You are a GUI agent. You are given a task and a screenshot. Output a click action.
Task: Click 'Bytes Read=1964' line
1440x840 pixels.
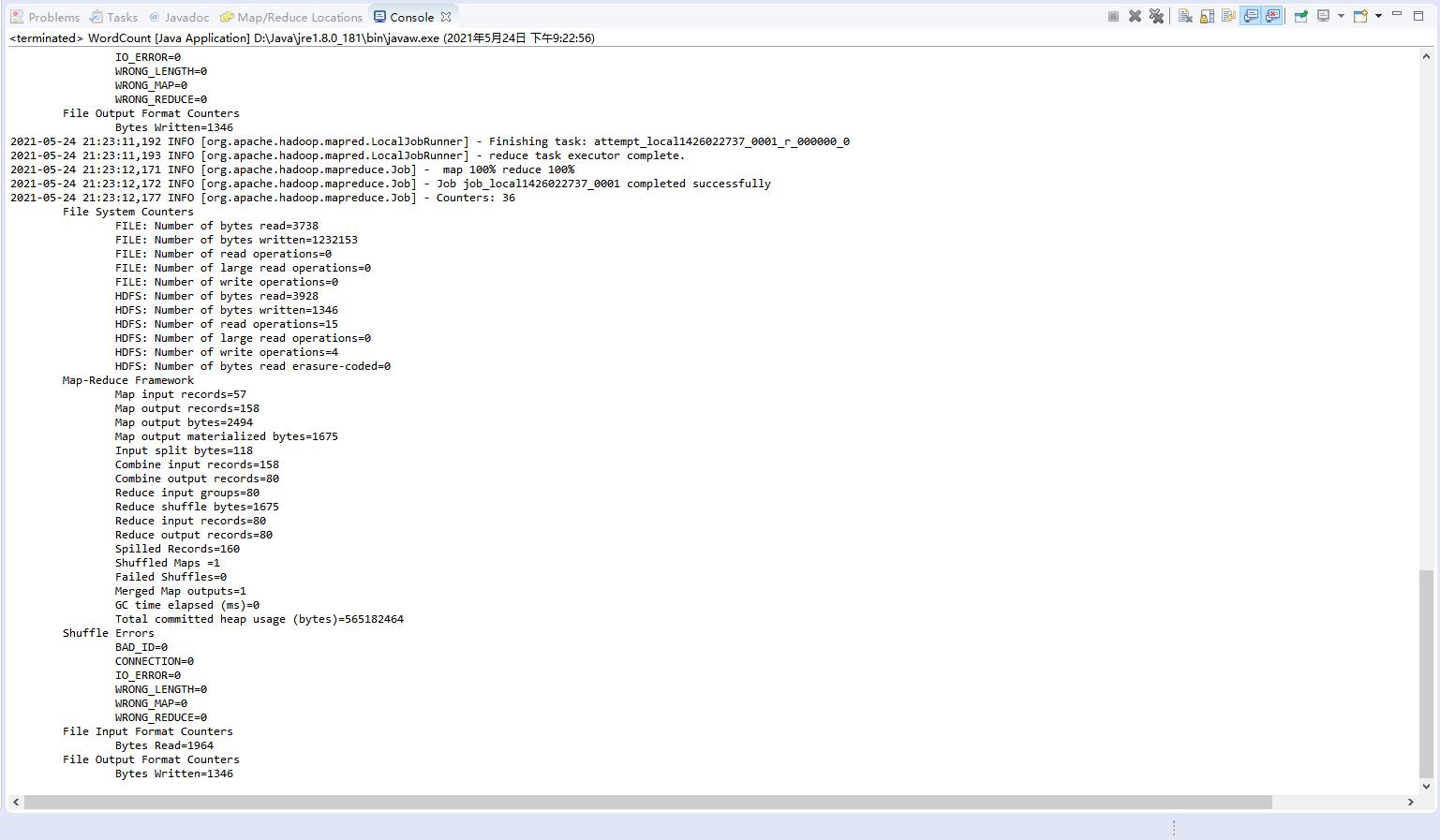click(x=164, y=745)
